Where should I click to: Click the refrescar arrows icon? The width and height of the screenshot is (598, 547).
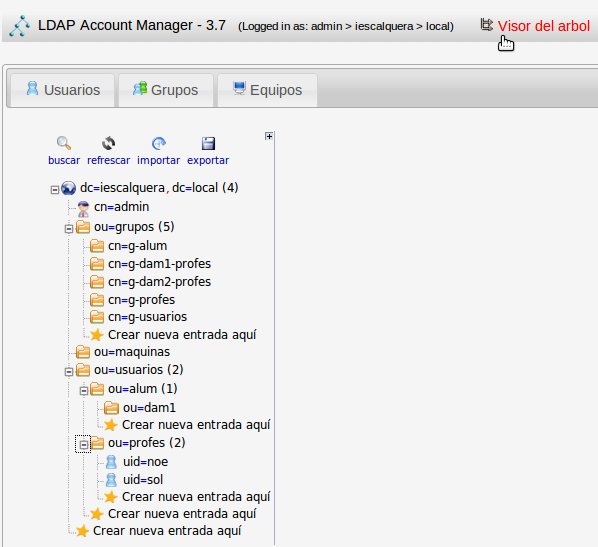[108, 143]
